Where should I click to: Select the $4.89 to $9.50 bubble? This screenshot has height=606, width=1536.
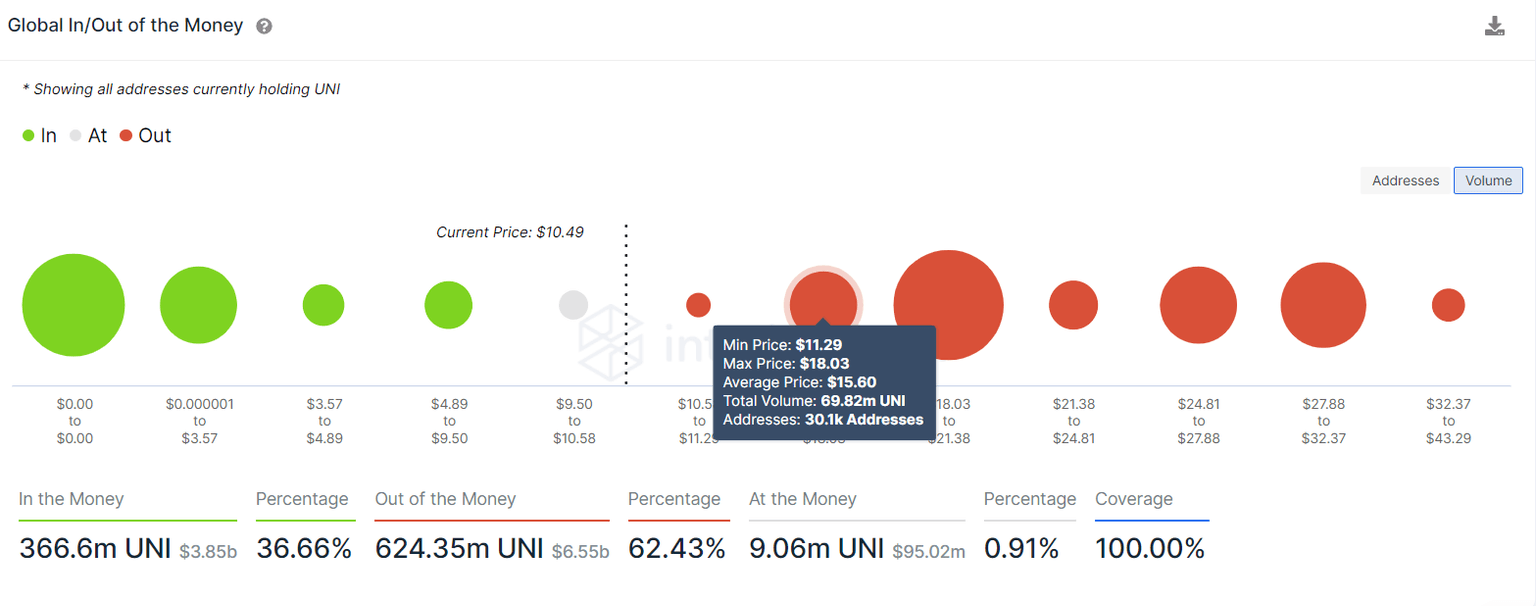click(448, 305)
